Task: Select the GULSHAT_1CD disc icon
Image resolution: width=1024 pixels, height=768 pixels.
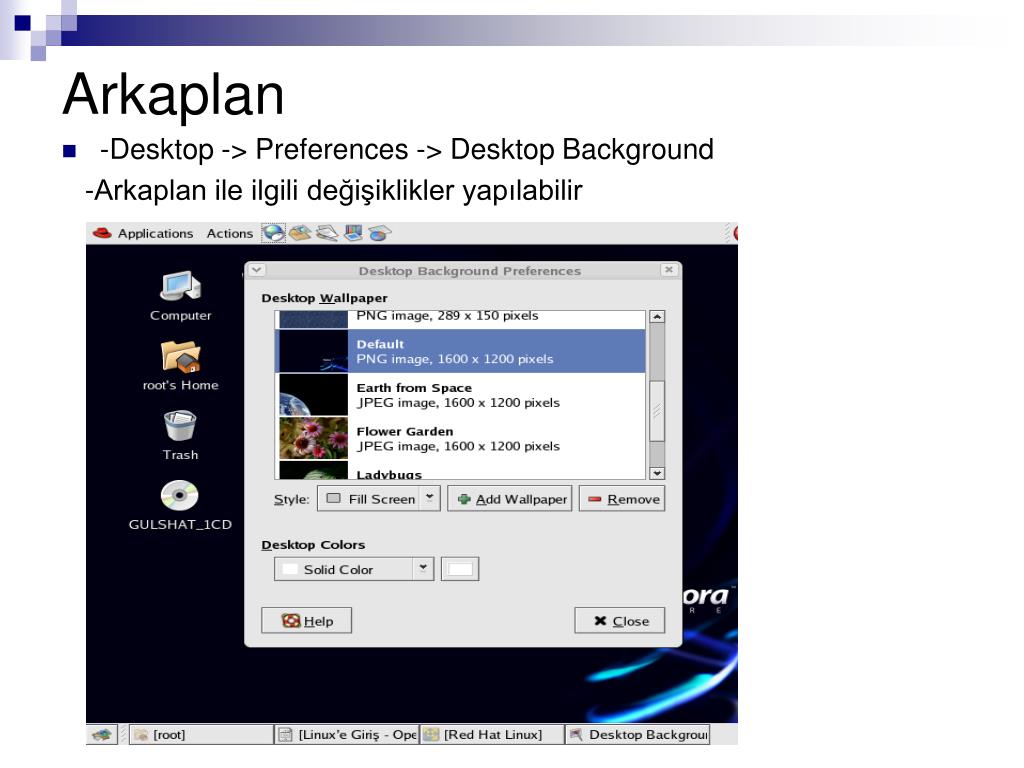Action: click(180, 505)
